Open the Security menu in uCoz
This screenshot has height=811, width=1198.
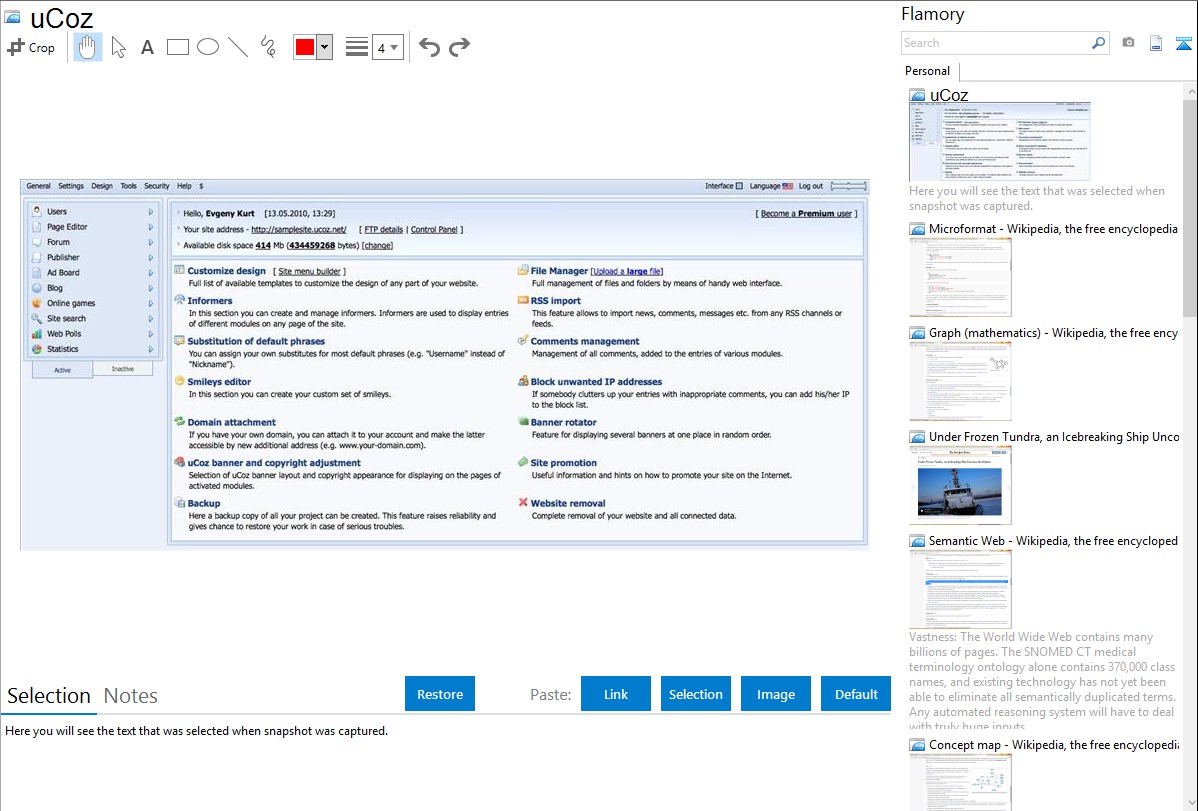tap(157, 186)
